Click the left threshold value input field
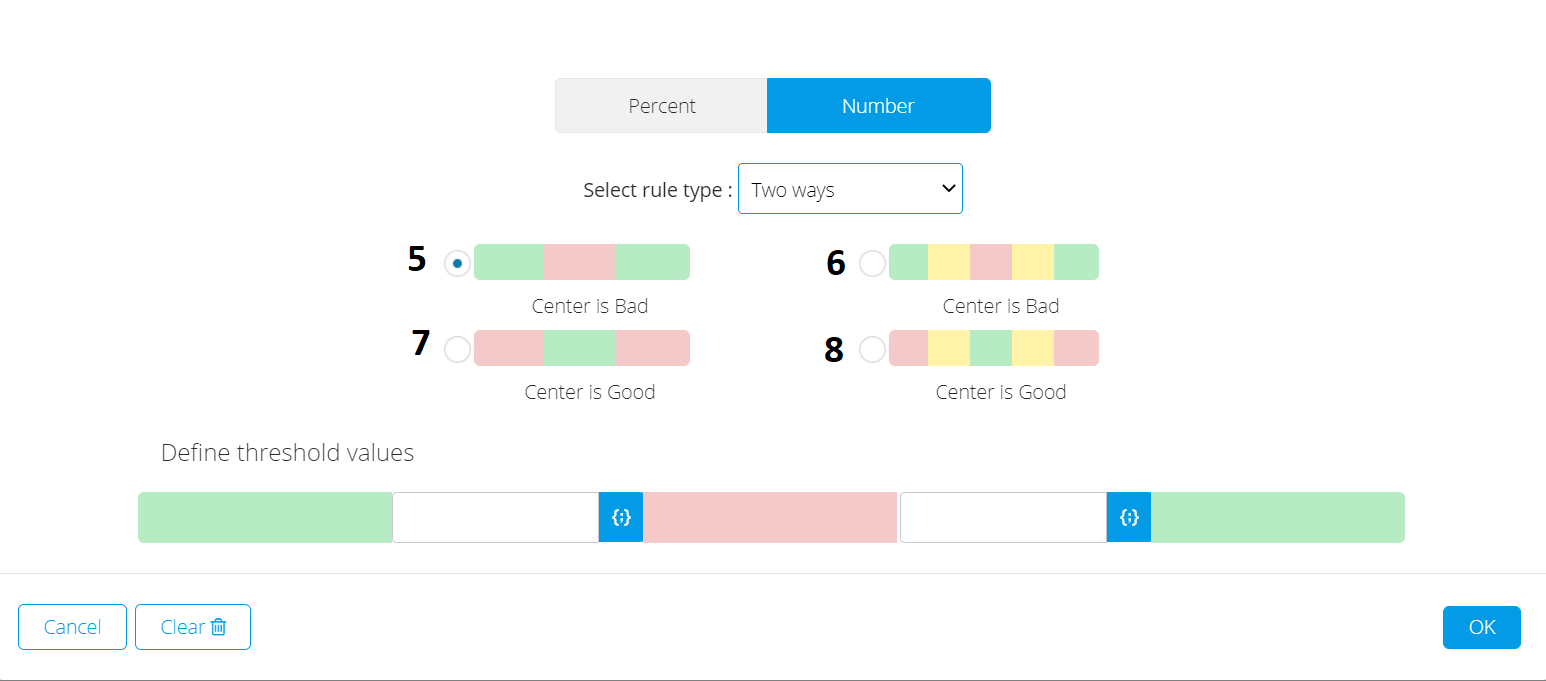 [x=496, y=517]
